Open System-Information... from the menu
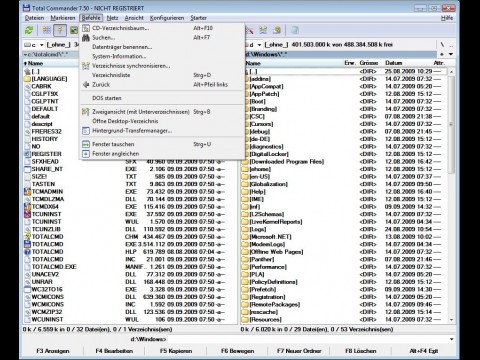The height and width of the screenshot is (360, 480). coord(162,56)
